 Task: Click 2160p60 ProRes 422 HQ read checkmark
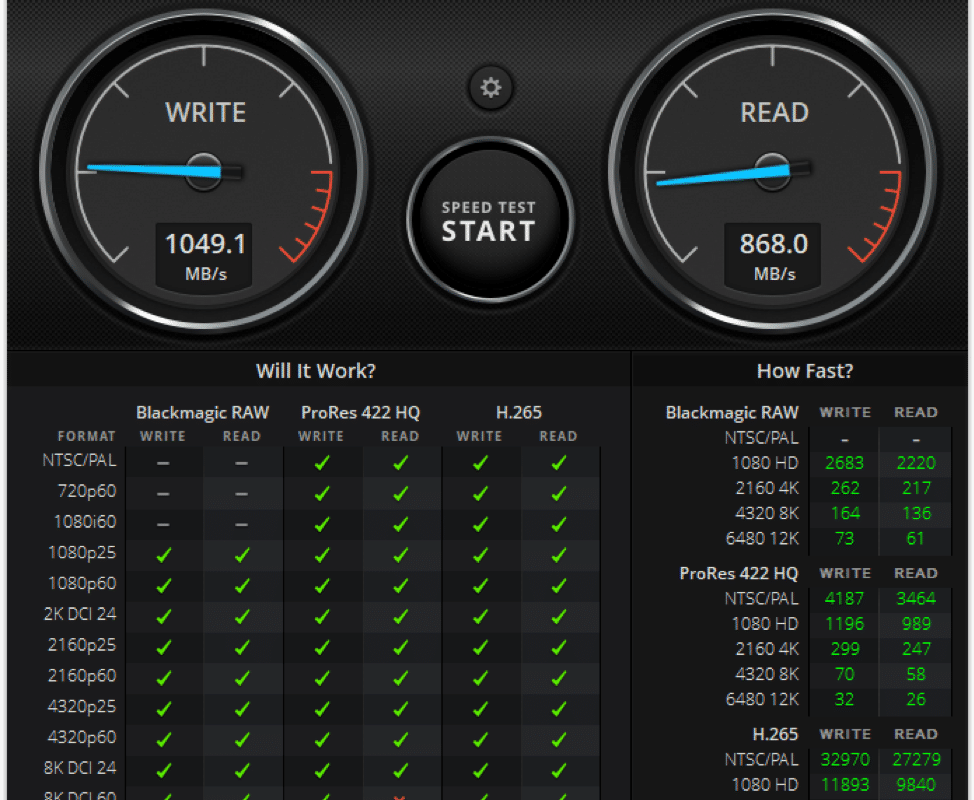coord(401,678)
